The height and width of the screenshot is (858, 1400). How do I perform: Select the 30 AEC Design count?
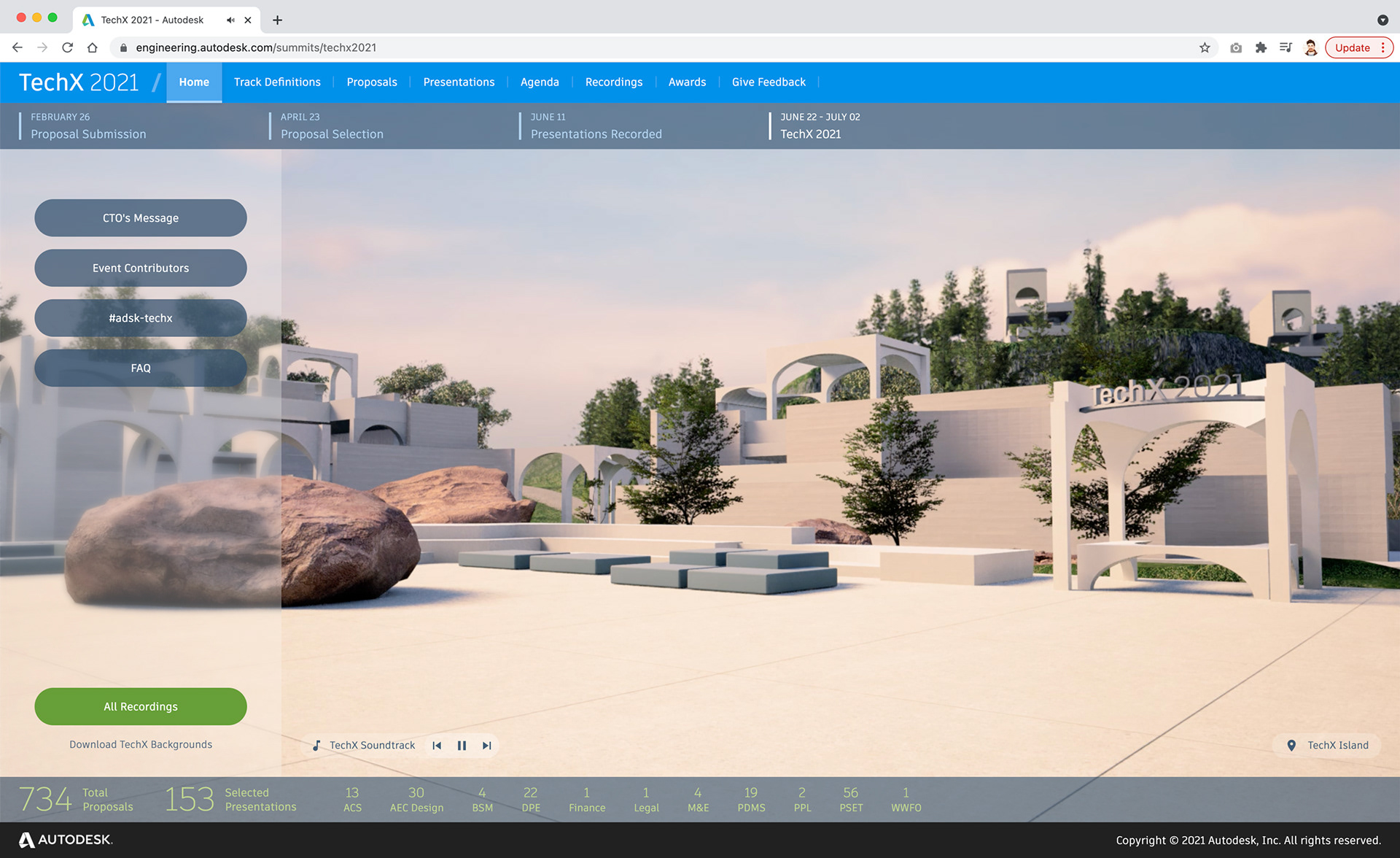click(416, 800)
